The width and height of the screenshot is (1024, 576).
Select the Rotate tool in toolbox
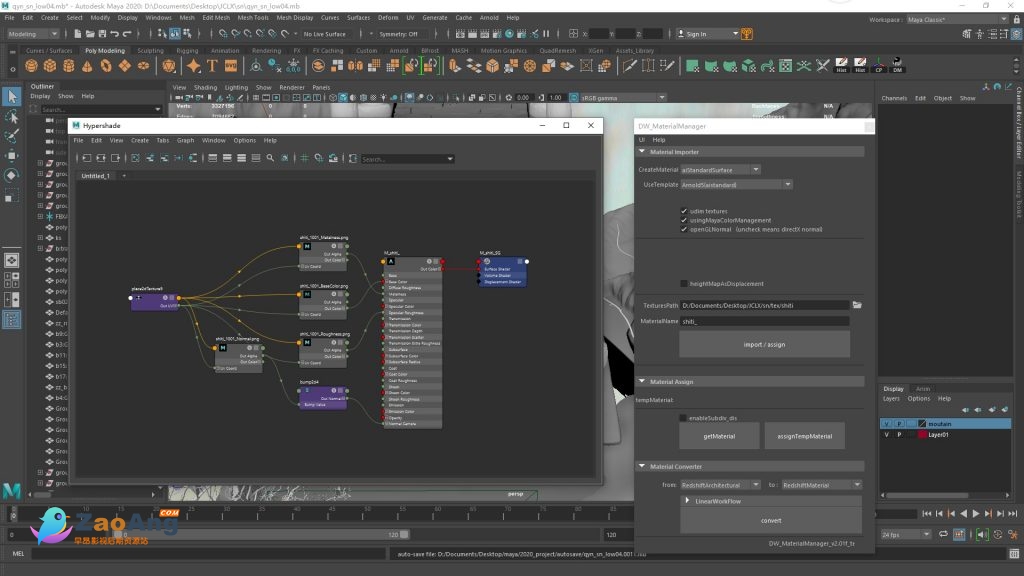(x=12, y=175)
